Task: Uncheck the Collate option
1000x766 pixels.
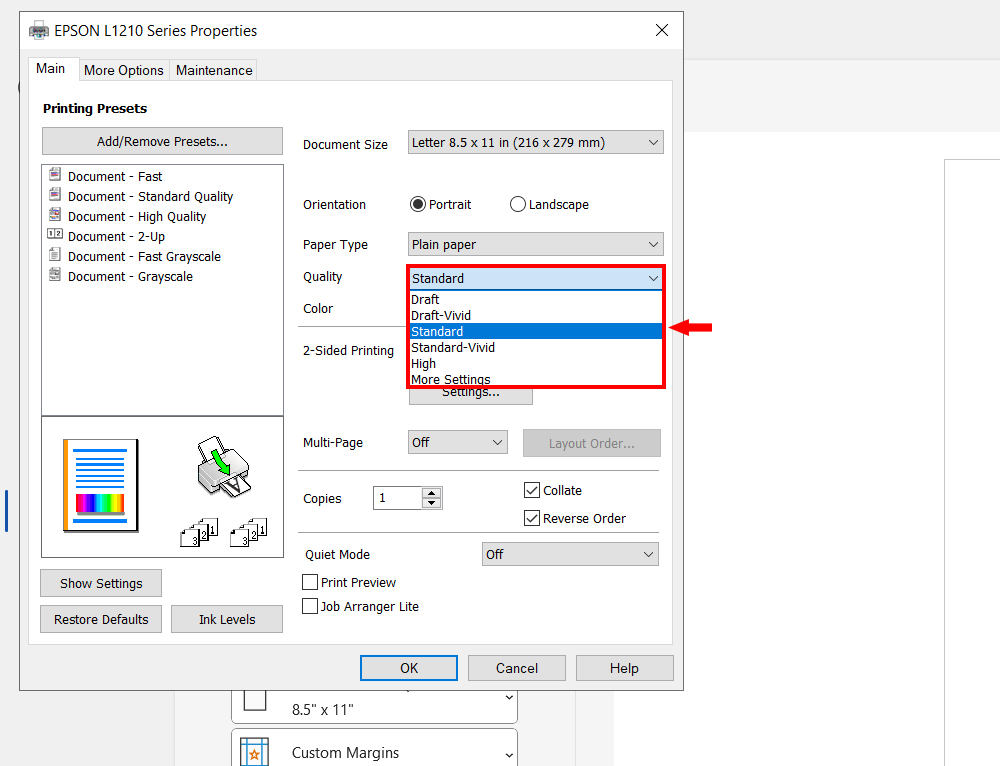Action: click(x=532, y=490)
